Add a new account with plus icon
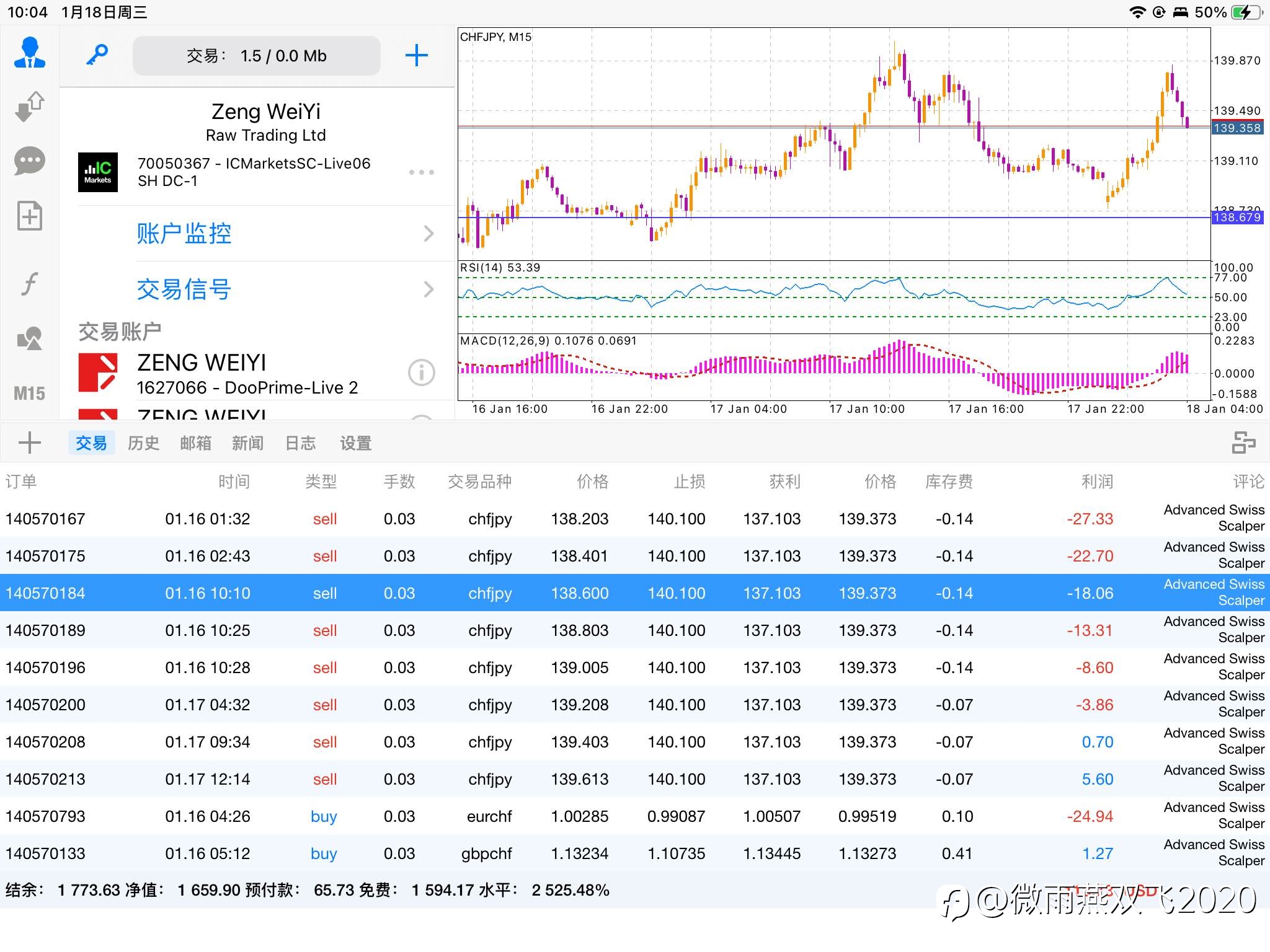 point(417,56)
